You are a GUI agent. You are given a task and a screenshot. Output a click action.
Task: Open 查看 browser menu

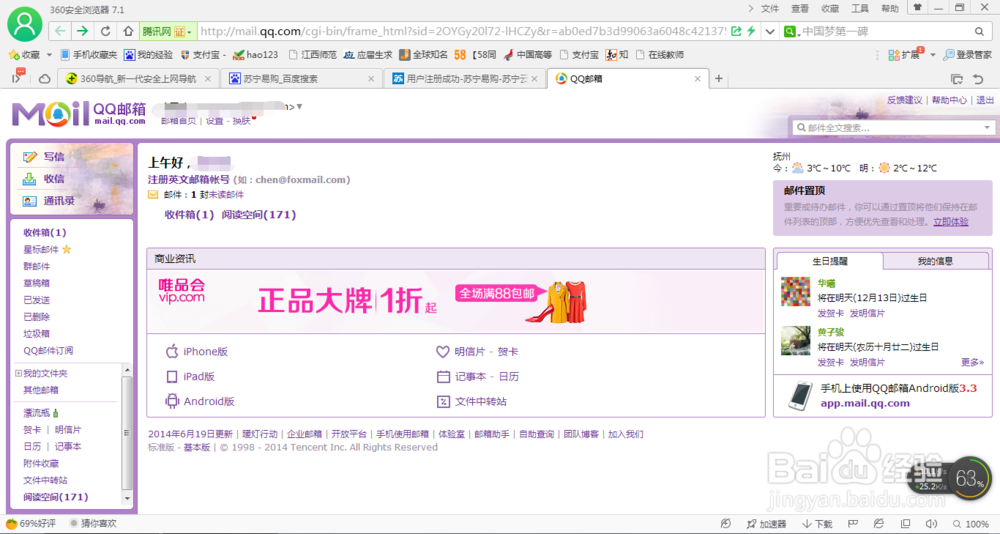[x=800, y=8]
